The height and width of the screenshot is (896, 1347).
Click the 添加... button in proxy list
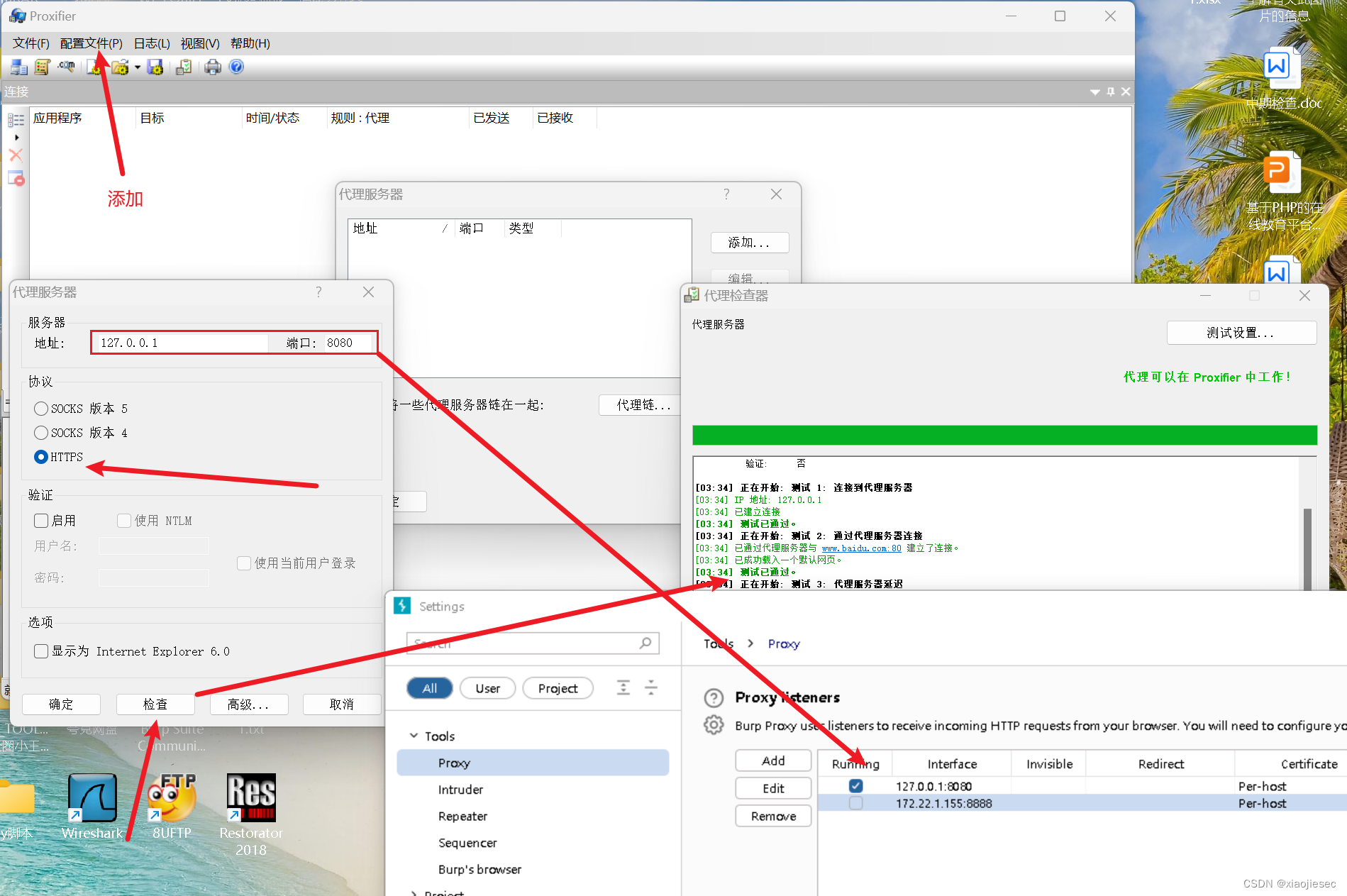(x=750, y=243)
